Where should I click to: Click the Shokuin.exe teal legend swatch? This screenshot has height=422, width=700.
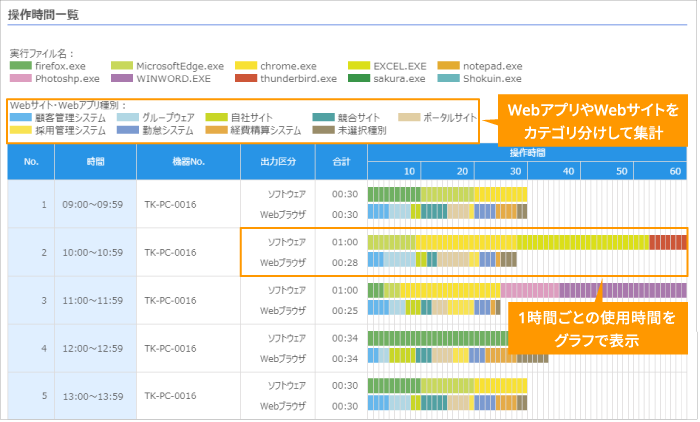pyautogui.click(x=449, y=78)
